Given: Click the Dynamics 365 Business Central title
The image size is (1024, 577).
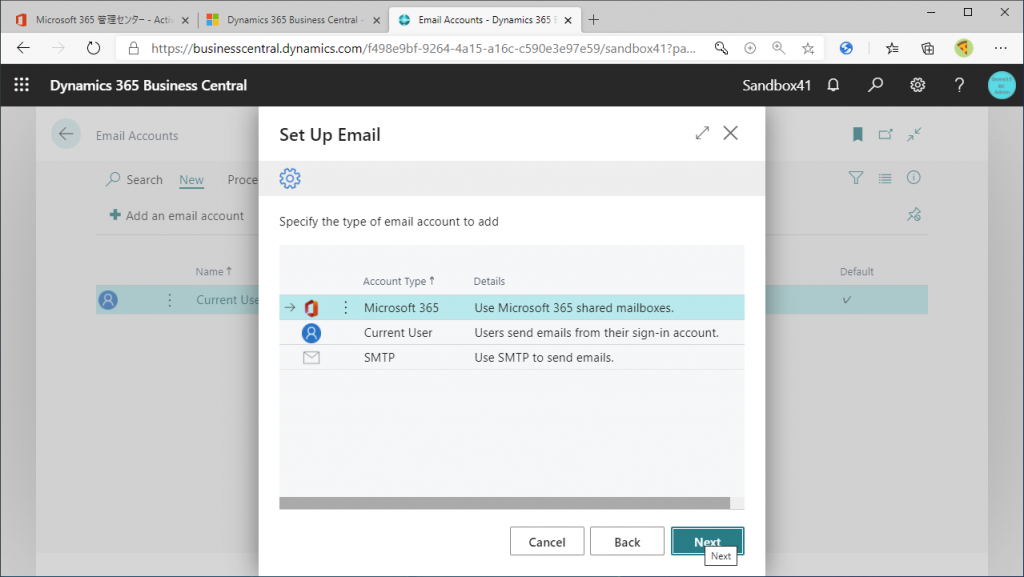Looking at the screenshot, I should (148, 86).
